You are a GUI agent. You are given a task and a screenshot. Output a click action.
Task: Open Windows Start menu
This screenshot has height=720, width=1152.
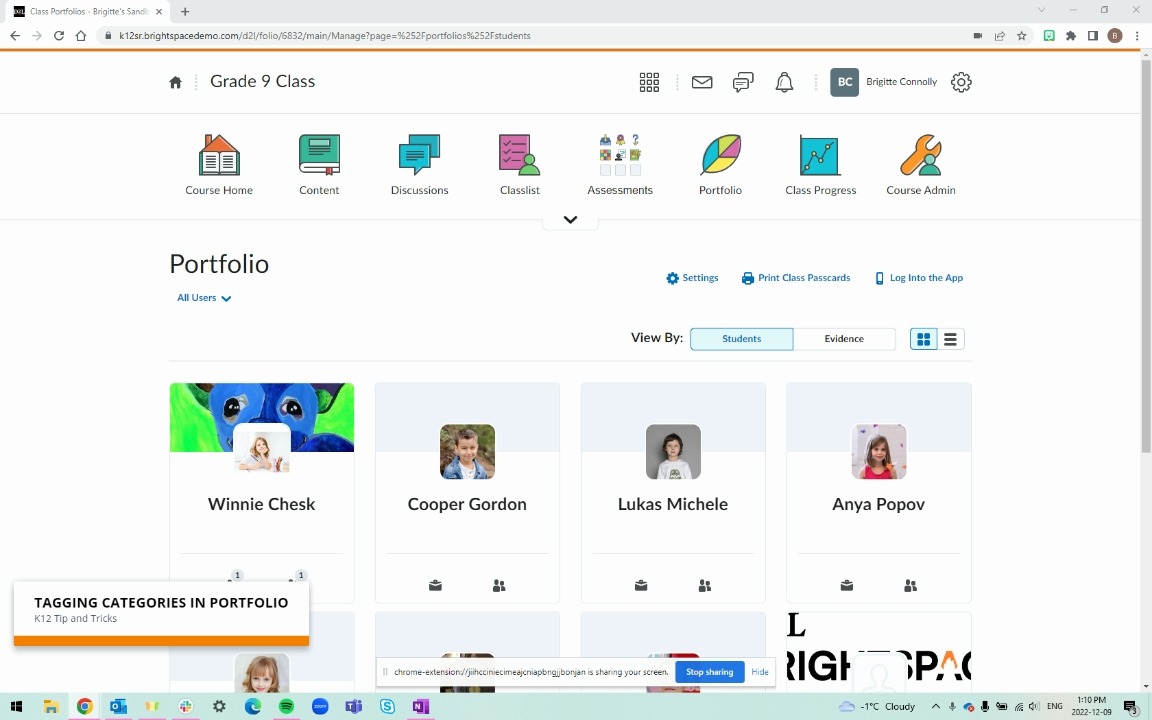16,706
